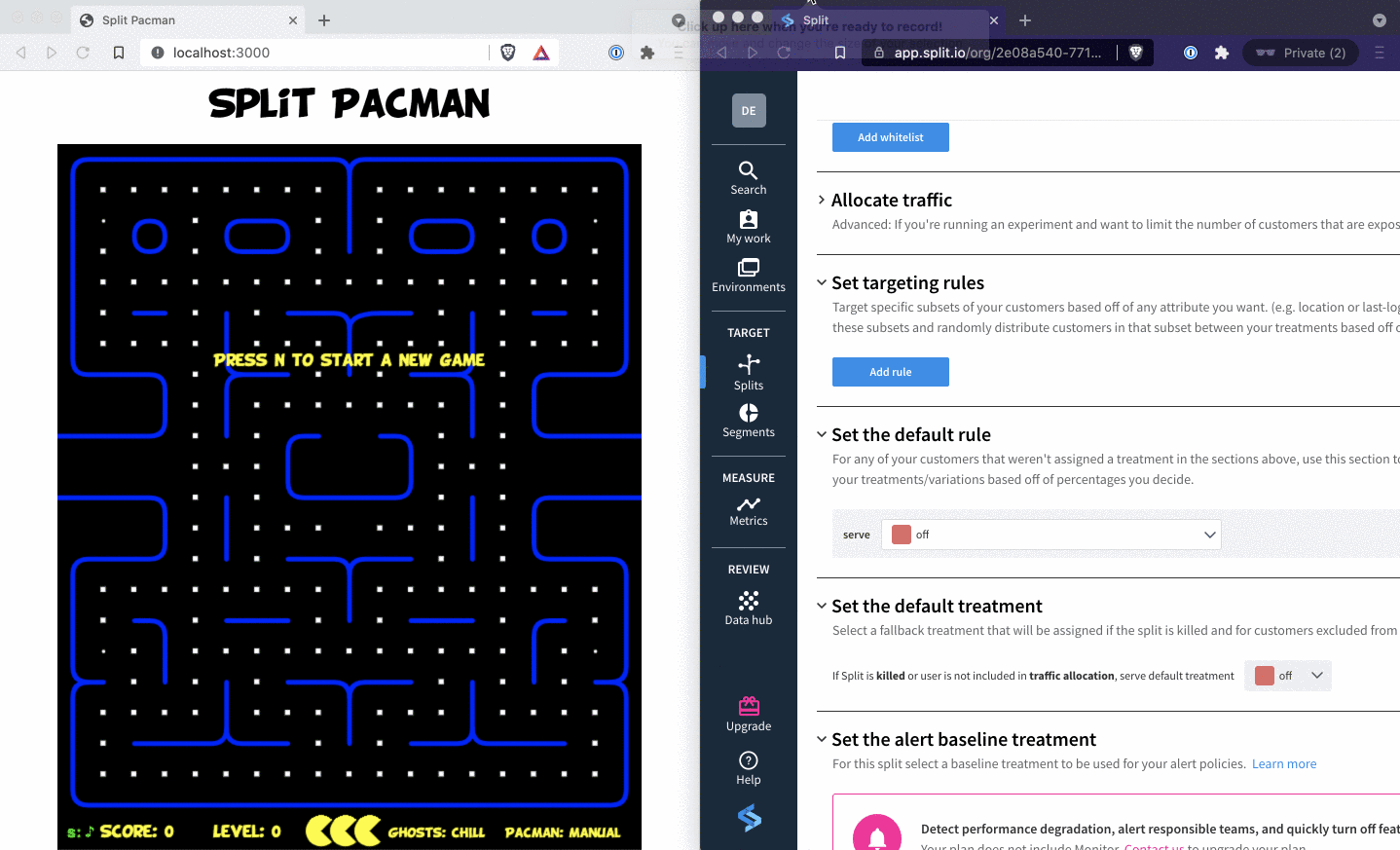Click the Split logo at sidebar bottom
1400x850 pixels.
[x=749, y=818]
